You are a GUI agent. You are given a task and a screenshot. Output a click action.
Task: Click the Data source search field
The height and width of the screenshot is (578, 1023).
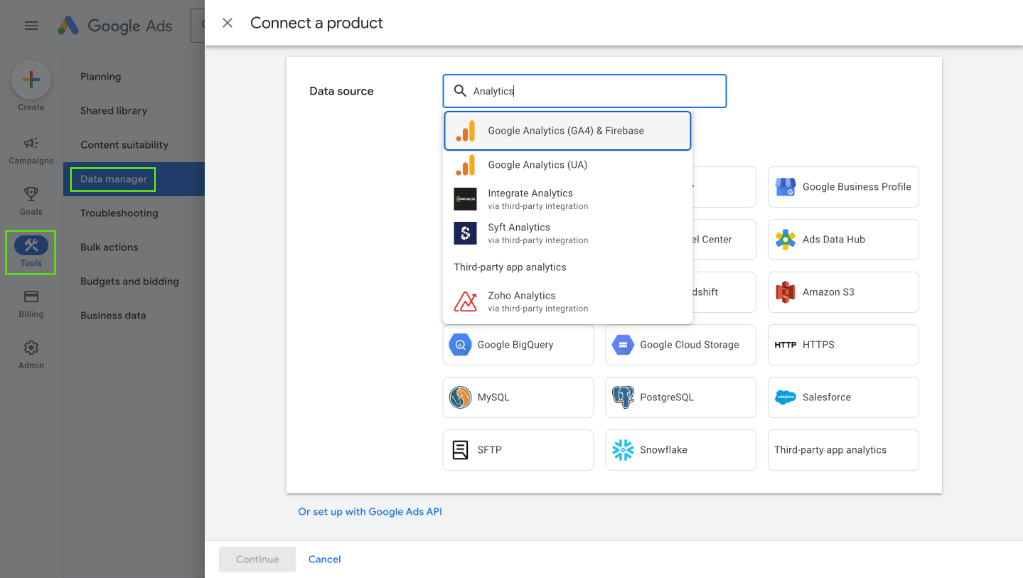[585, 91]
